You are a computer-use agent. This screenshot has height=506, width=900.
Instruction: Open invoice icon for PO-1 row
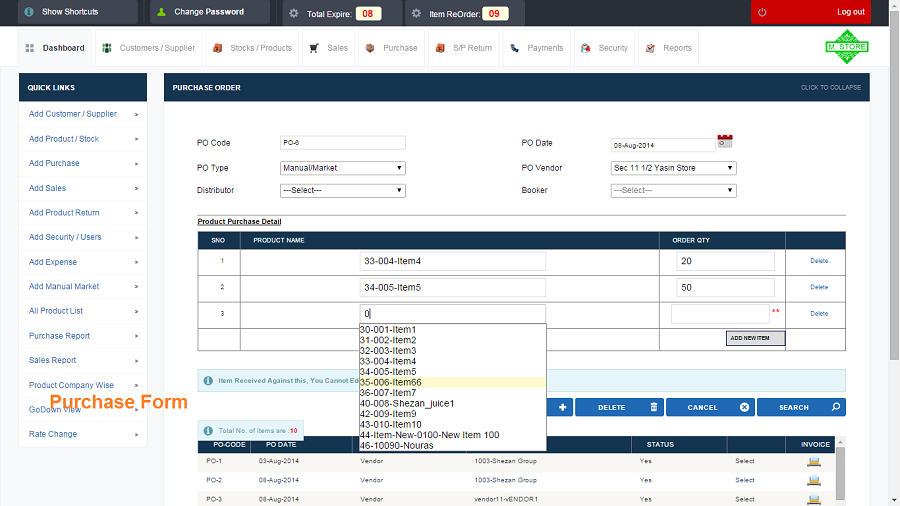(x=814, y=461)
